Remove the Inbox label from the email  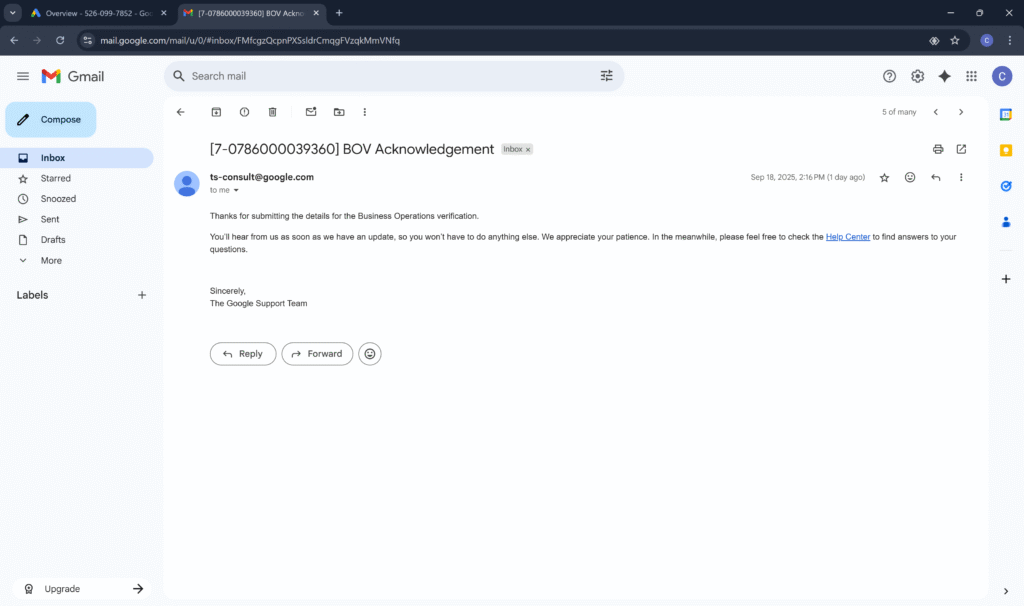click(529, 149)
